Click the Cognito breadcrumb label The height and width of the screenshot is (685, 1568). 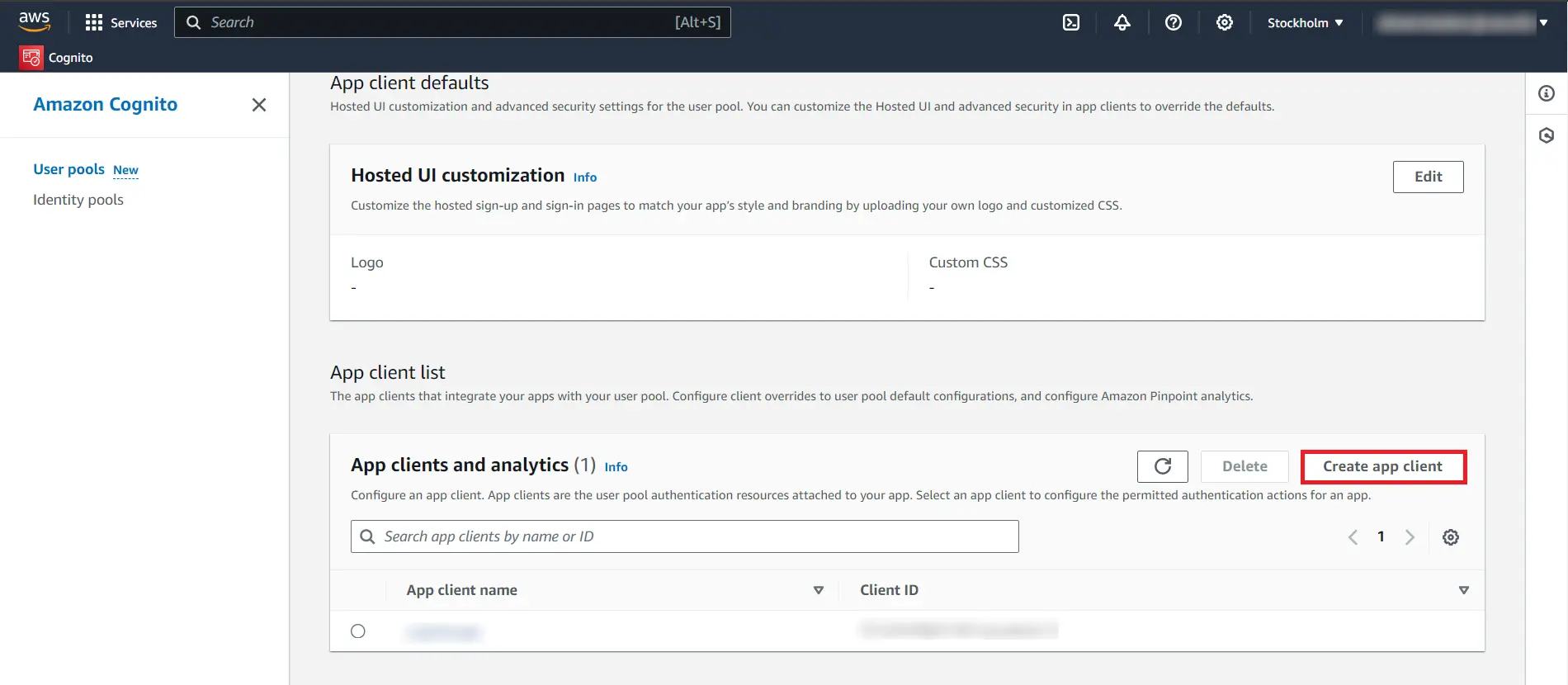[x=70, y=58]
